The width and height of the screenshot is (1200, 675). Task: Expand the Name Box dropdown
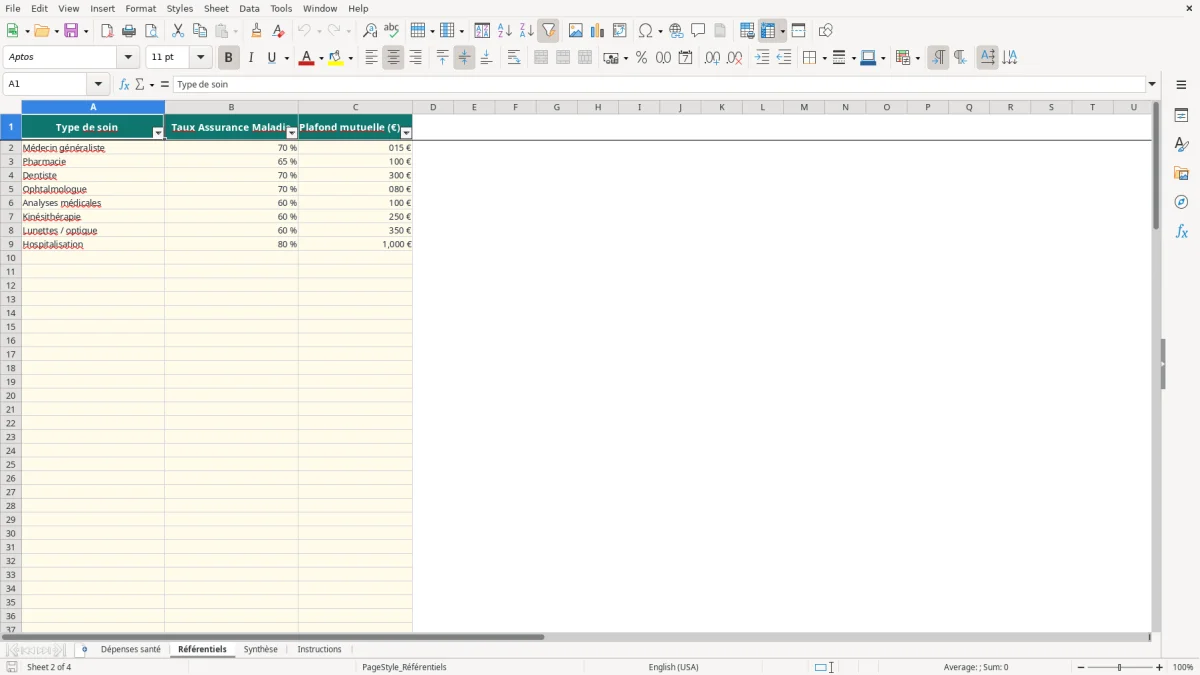click(x=97, y=85)
